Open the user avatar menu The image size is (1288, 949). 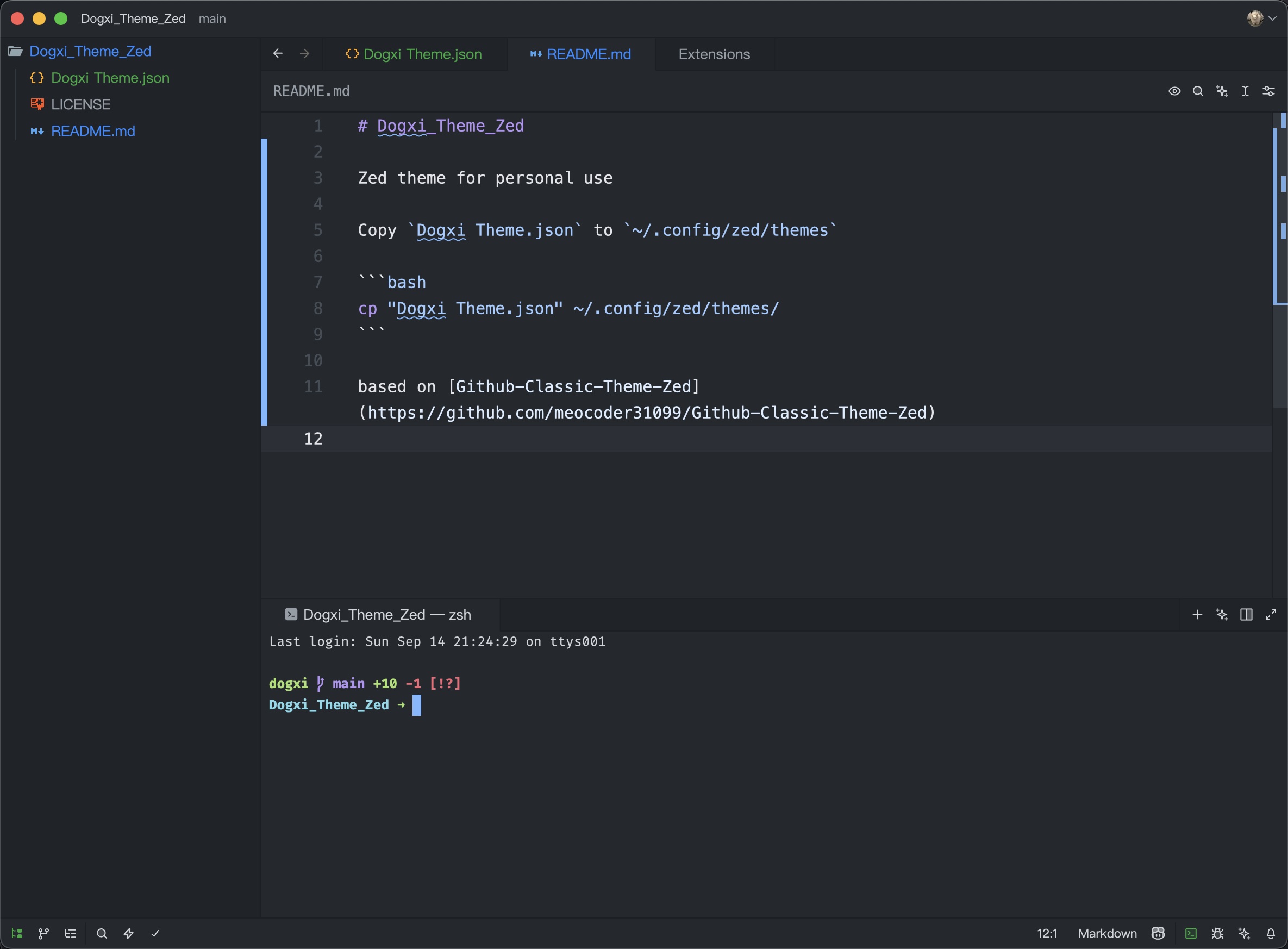pyautogui.click(x=1261, y=18)
